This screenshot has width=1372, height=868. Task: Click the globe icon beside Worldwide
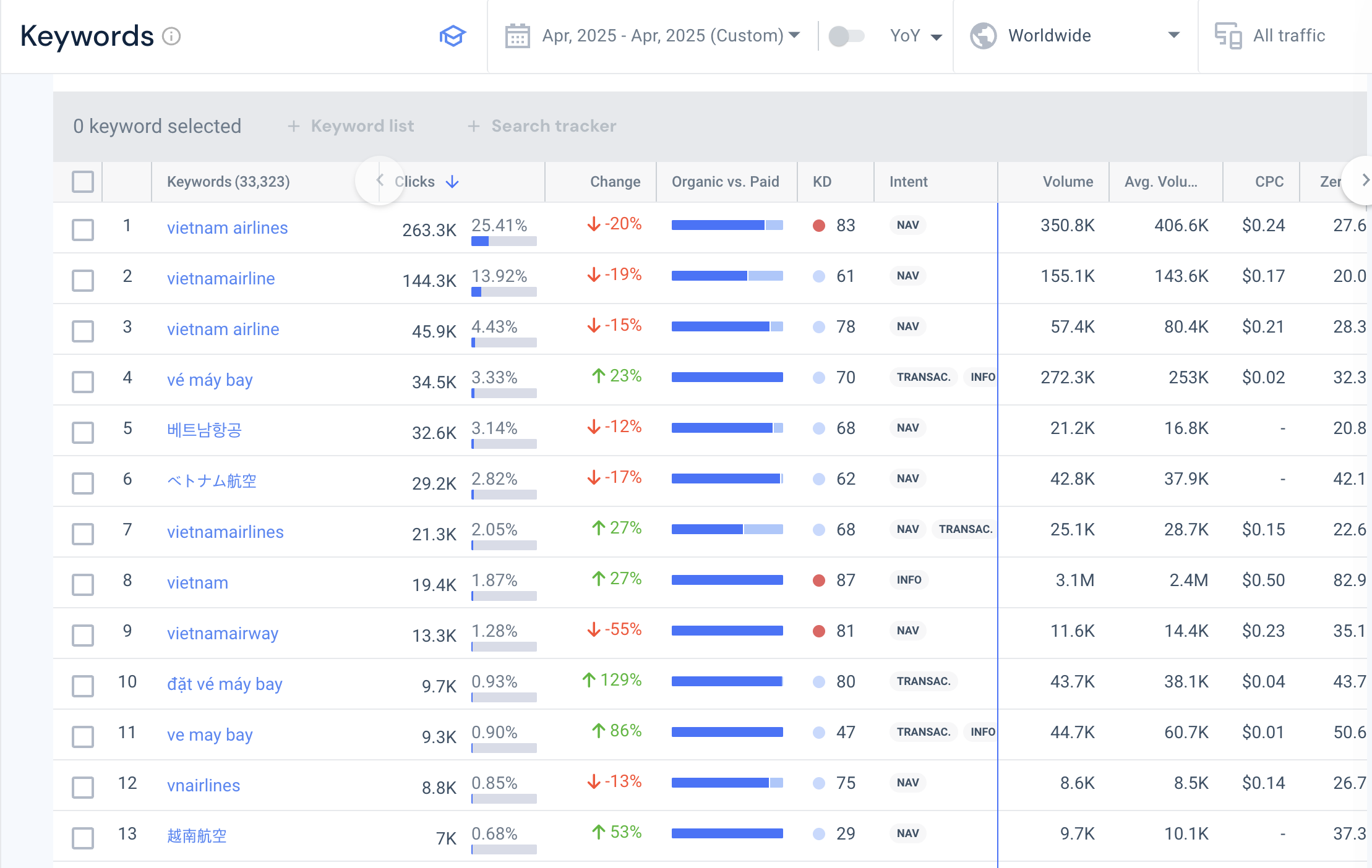(x=983, y=36)
